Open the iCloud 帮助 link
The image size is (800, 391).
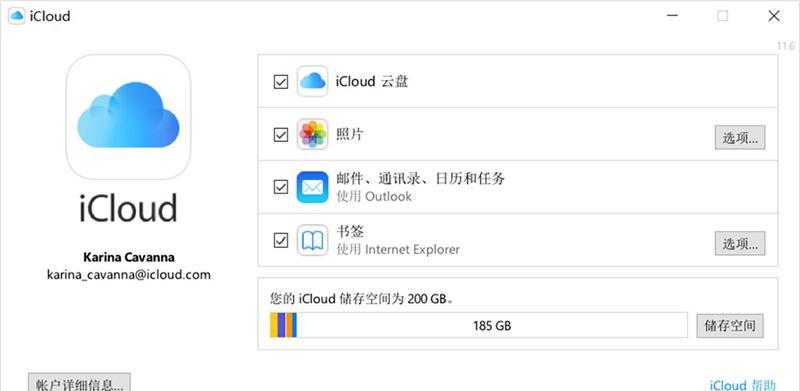tap(743, 384)
